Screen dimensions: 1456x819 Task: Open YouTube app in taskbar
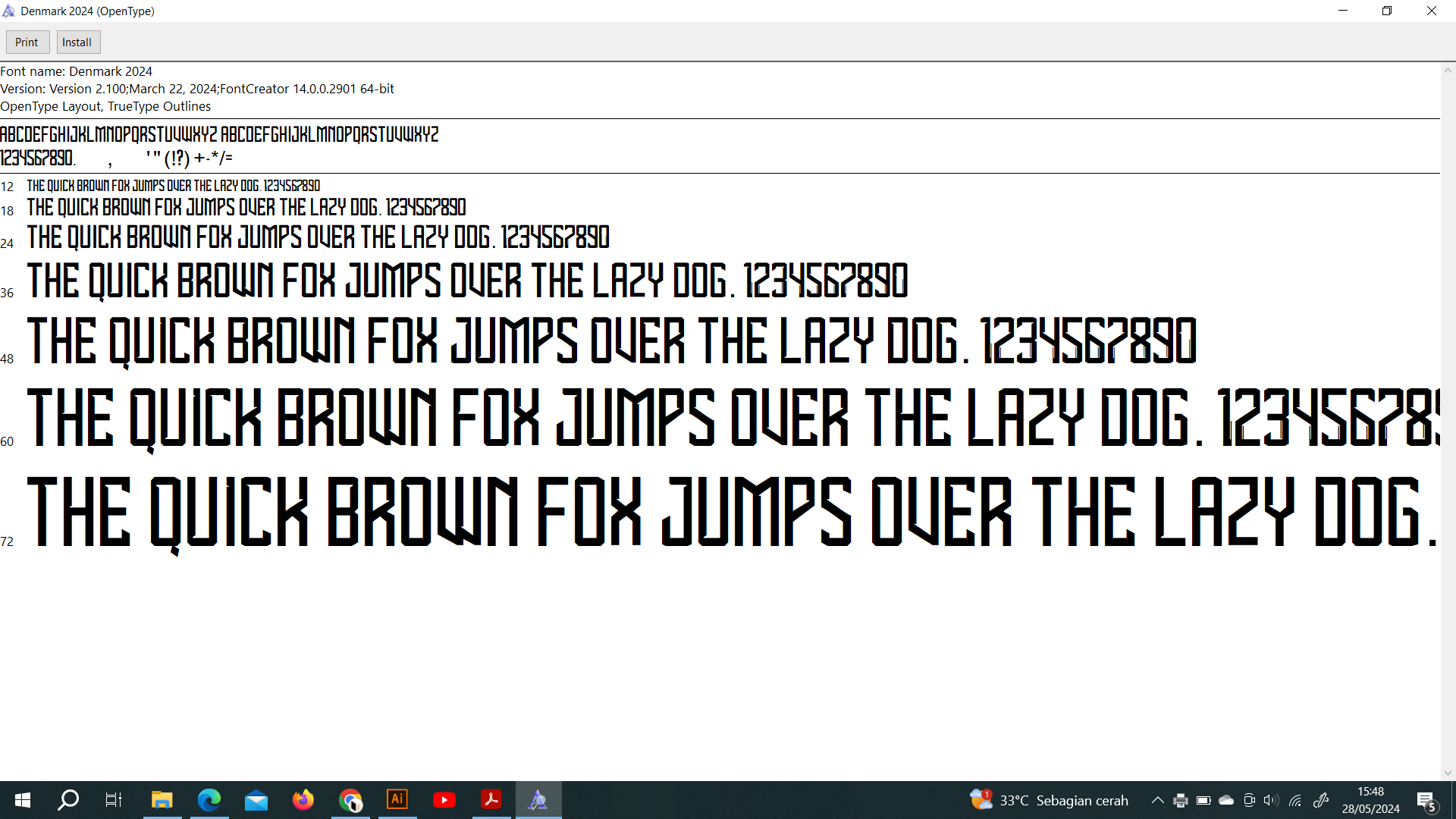pyautogui.click(x=444, y=800)
